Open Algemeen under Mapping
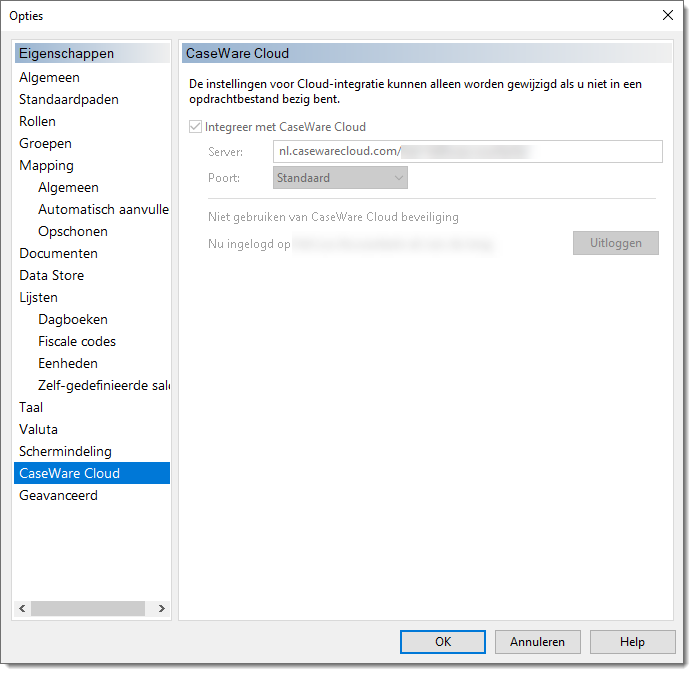Image resolution: width=694 pixels, height=674 pixels. (68, 188)
